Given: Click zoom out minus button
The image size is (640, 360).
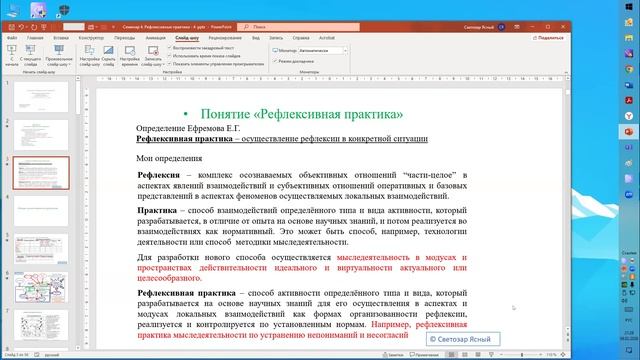Looking at the screenshot, I should (x=501, y=355).
